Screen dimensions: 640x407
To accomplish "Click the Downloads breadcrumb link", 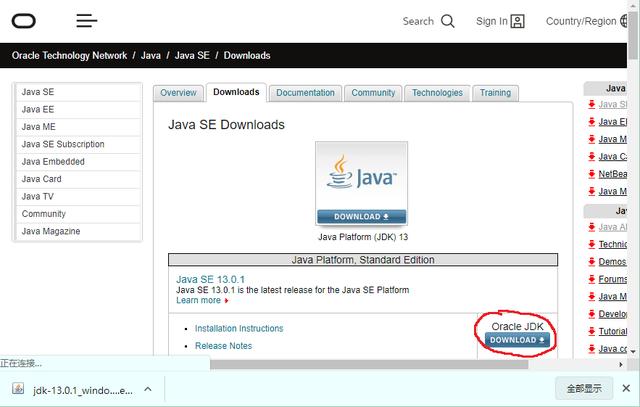I will pos(247,56).
